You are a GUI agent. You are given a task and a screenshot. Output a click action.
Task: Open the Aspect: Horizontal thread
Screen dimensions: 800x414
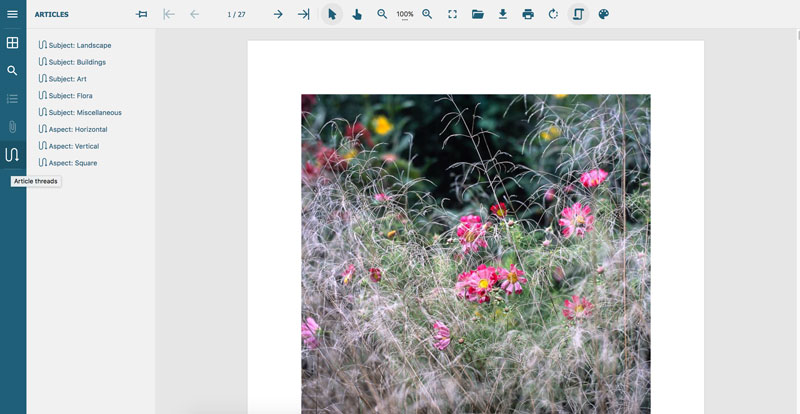click(x=73, y=129)
